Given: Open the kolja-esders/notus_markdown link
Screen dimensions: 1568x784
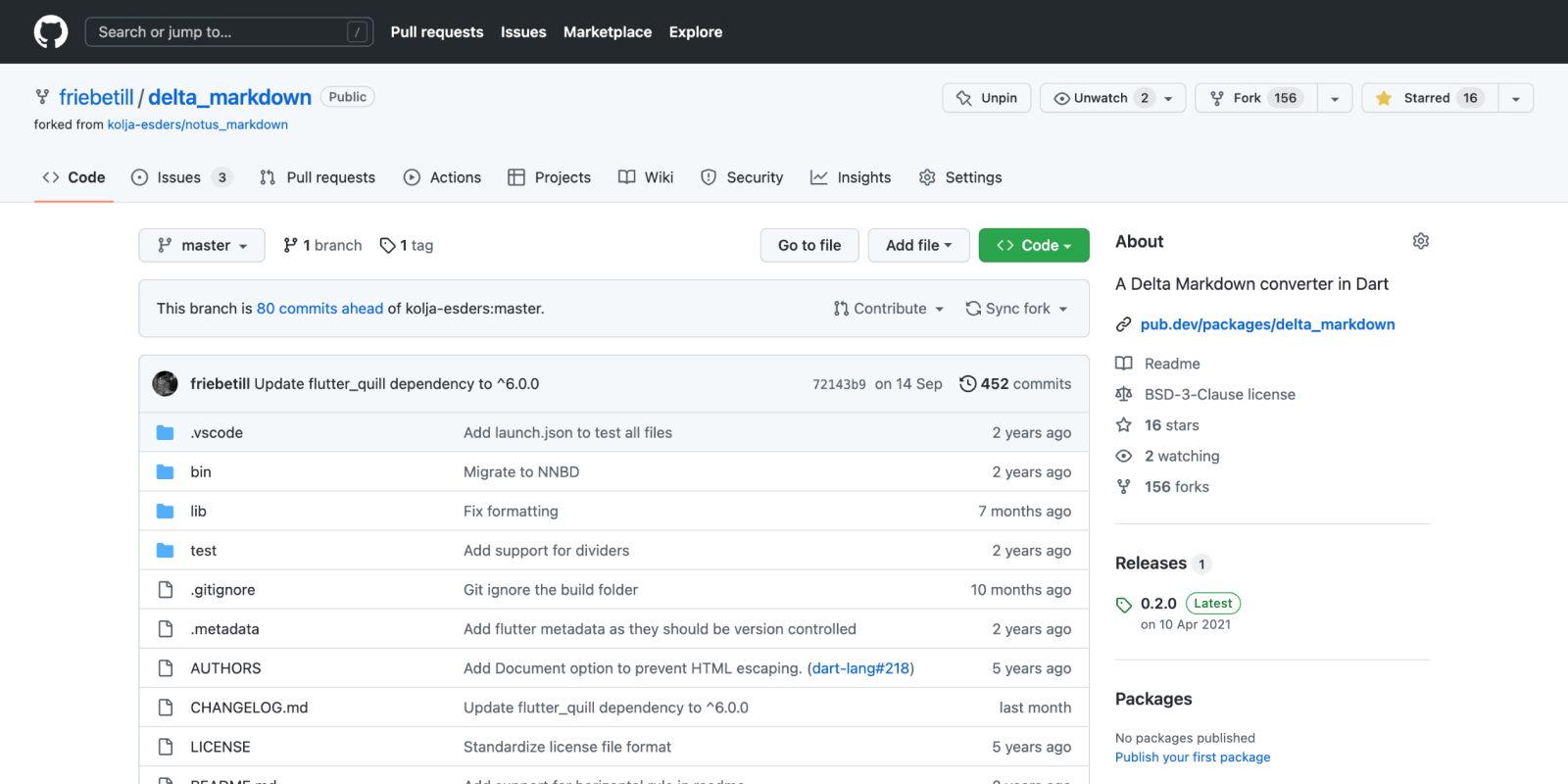Looking at the screenshot, I should point(198,124).
